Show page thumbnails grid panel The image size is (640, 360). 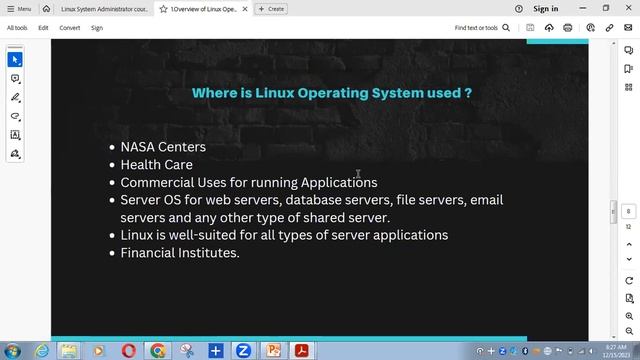(x=629, y=87)
